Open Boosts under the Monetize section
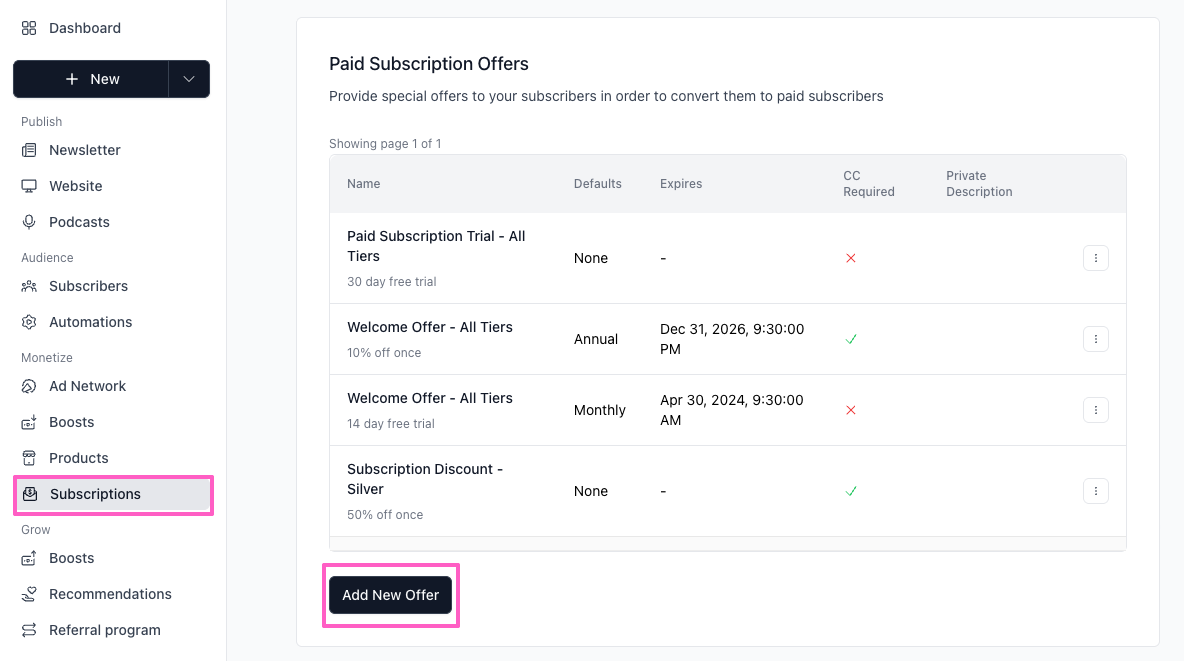1184x661 pixels. coord(71,422)
